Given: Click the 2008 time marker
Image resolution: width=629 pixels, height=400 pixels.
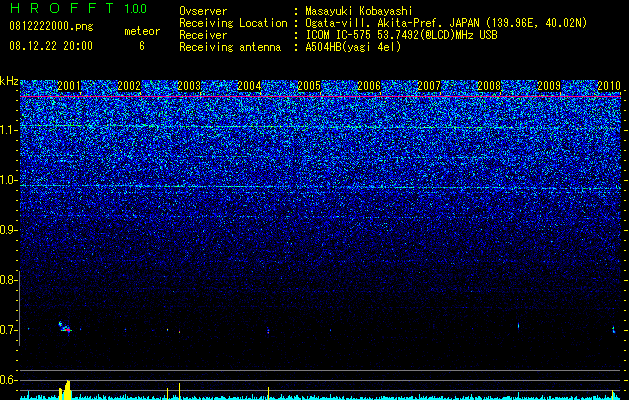Looking at the screenshot, I should [489, 85].
